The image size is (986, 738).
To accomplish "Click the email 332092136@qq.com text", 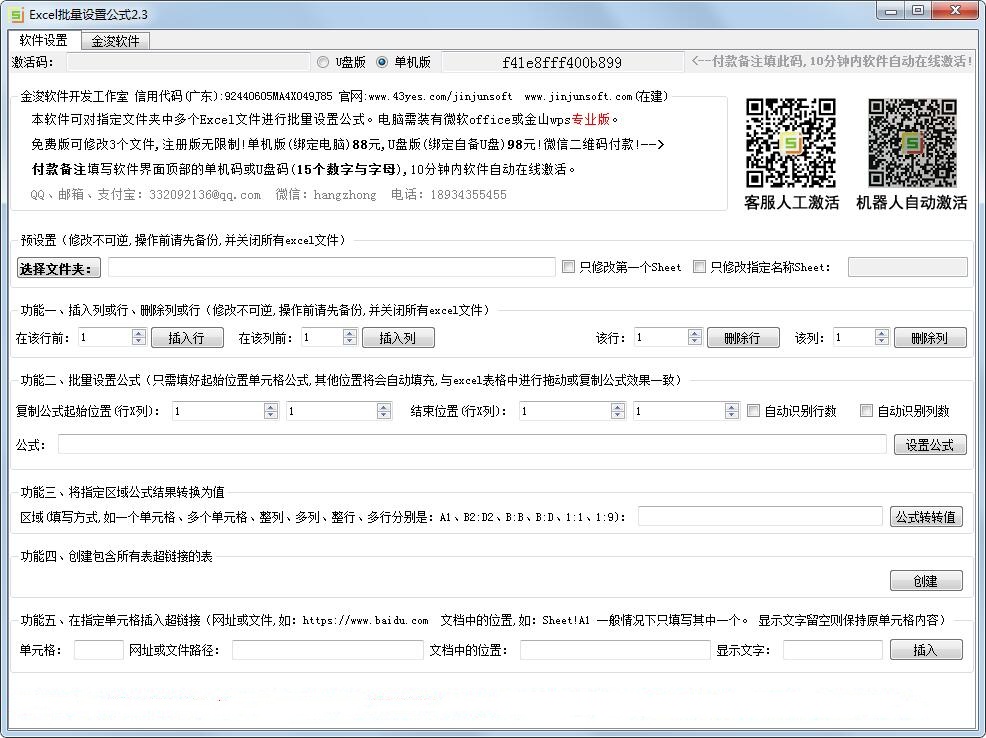I will point(205,195).
